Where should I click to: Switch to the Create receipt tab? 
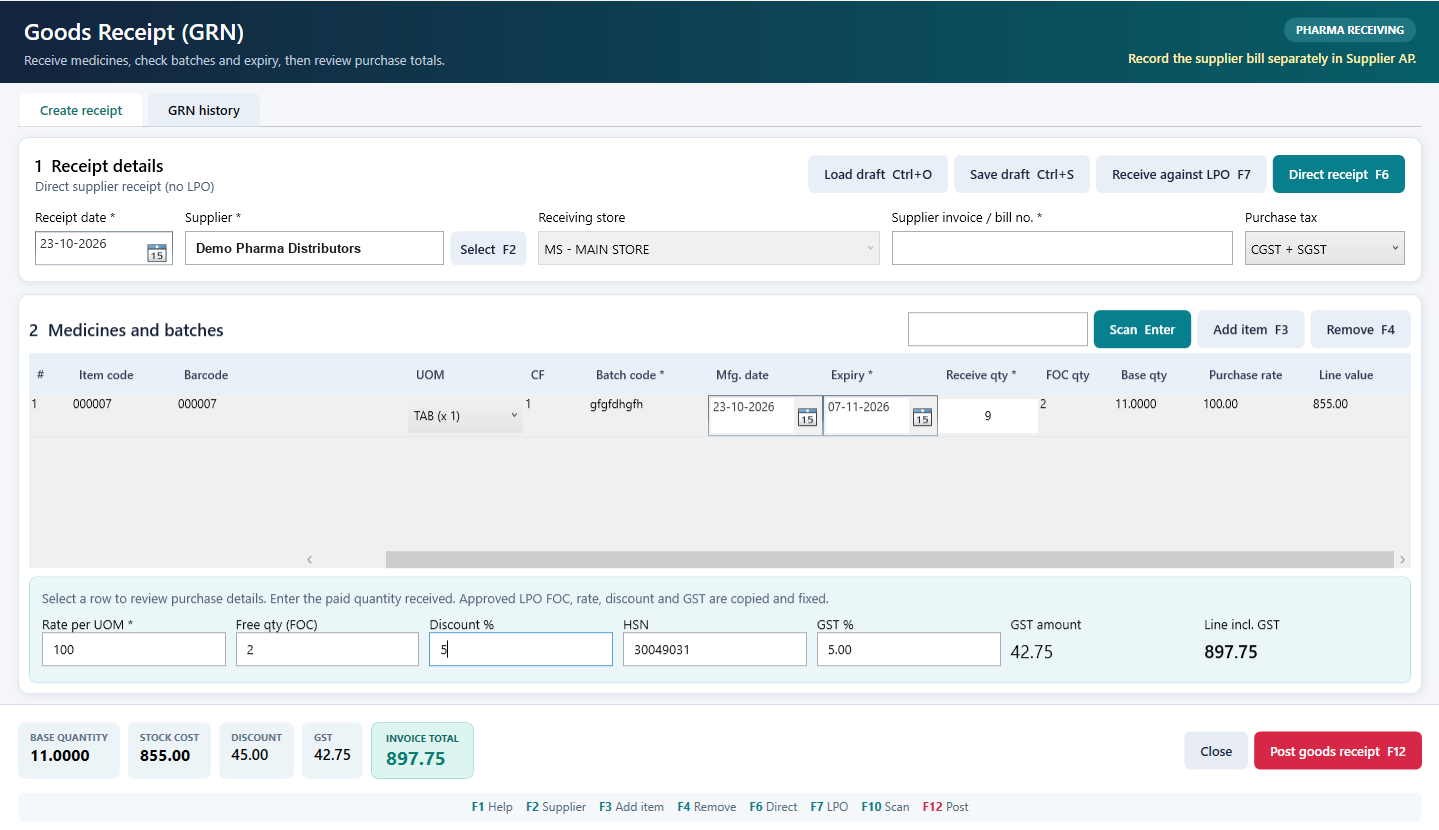(81, 110)
